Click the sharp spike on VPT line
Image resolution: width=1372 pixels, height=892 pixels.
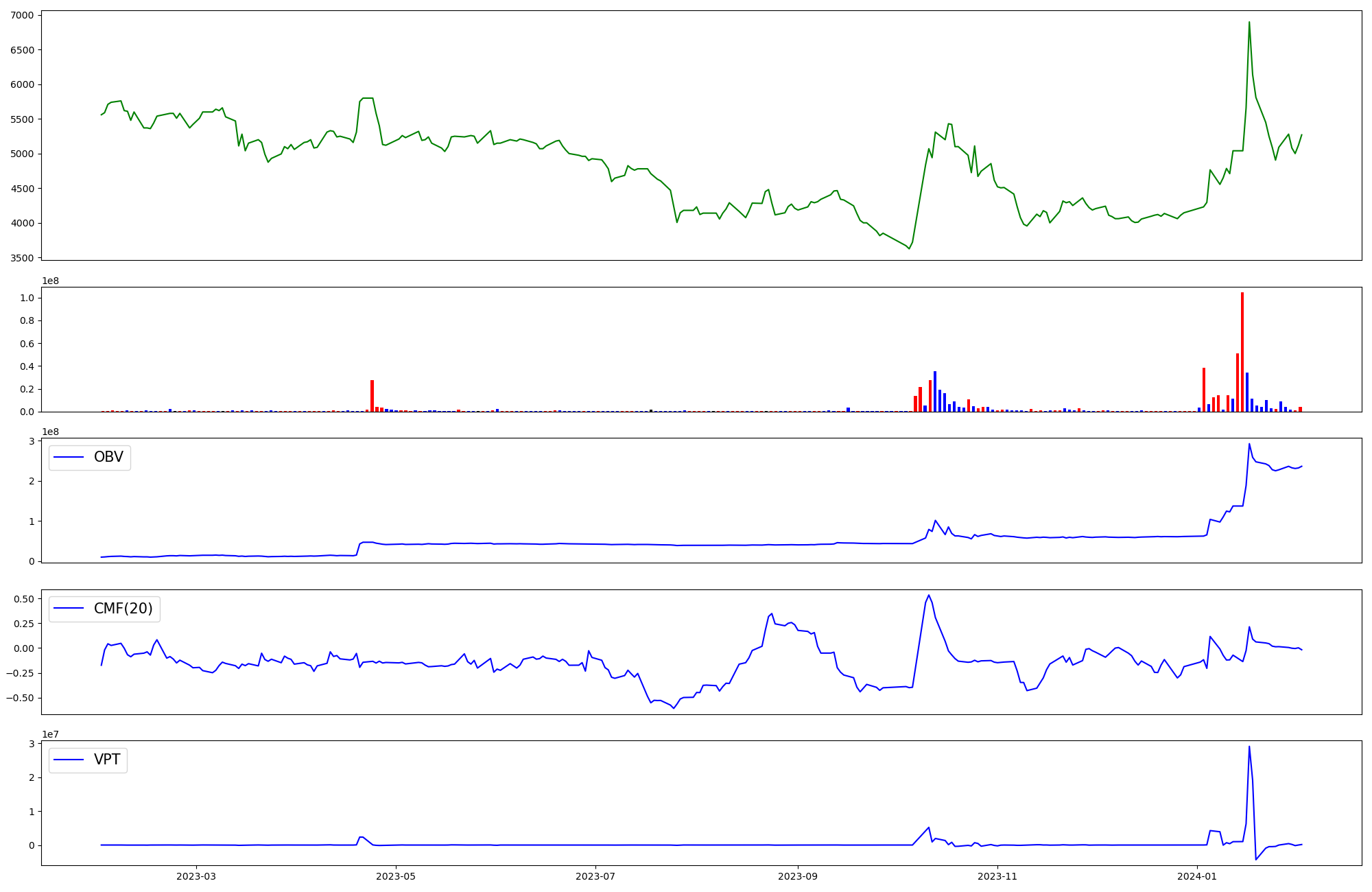1249,748
